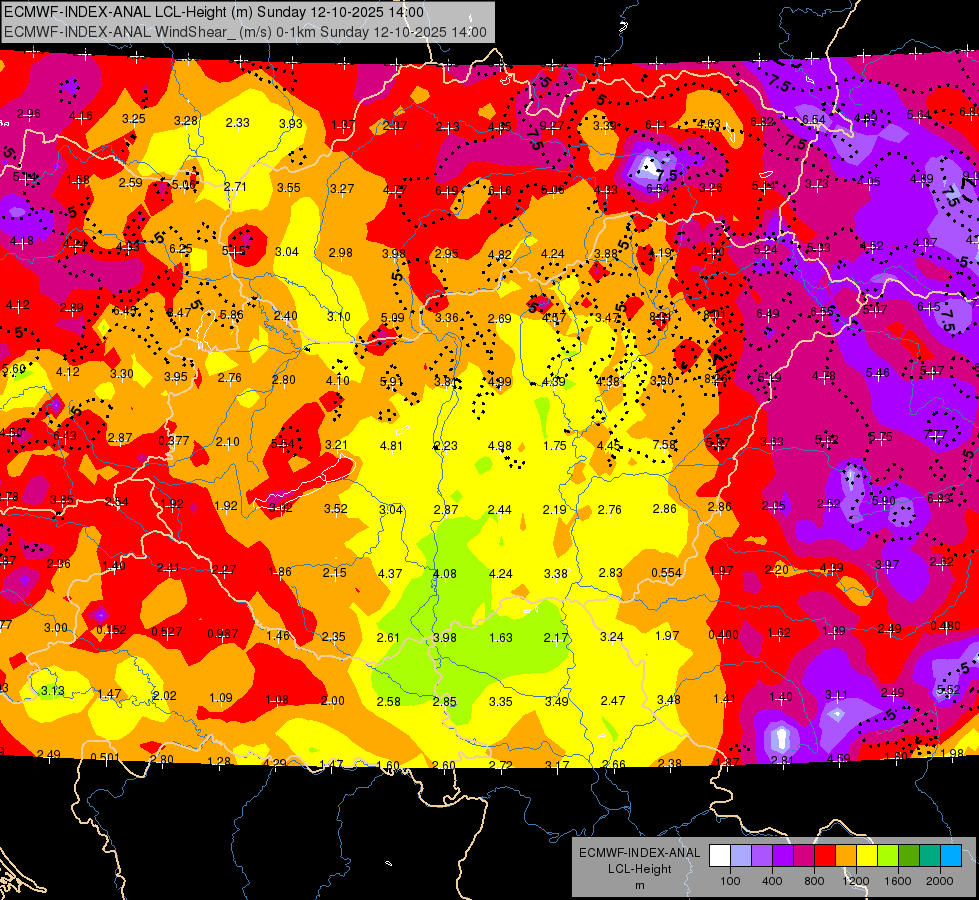This screenshot has height=900, width=979.
Task: Click the value 1.75 in the yellow area
Action: point(555,446)
